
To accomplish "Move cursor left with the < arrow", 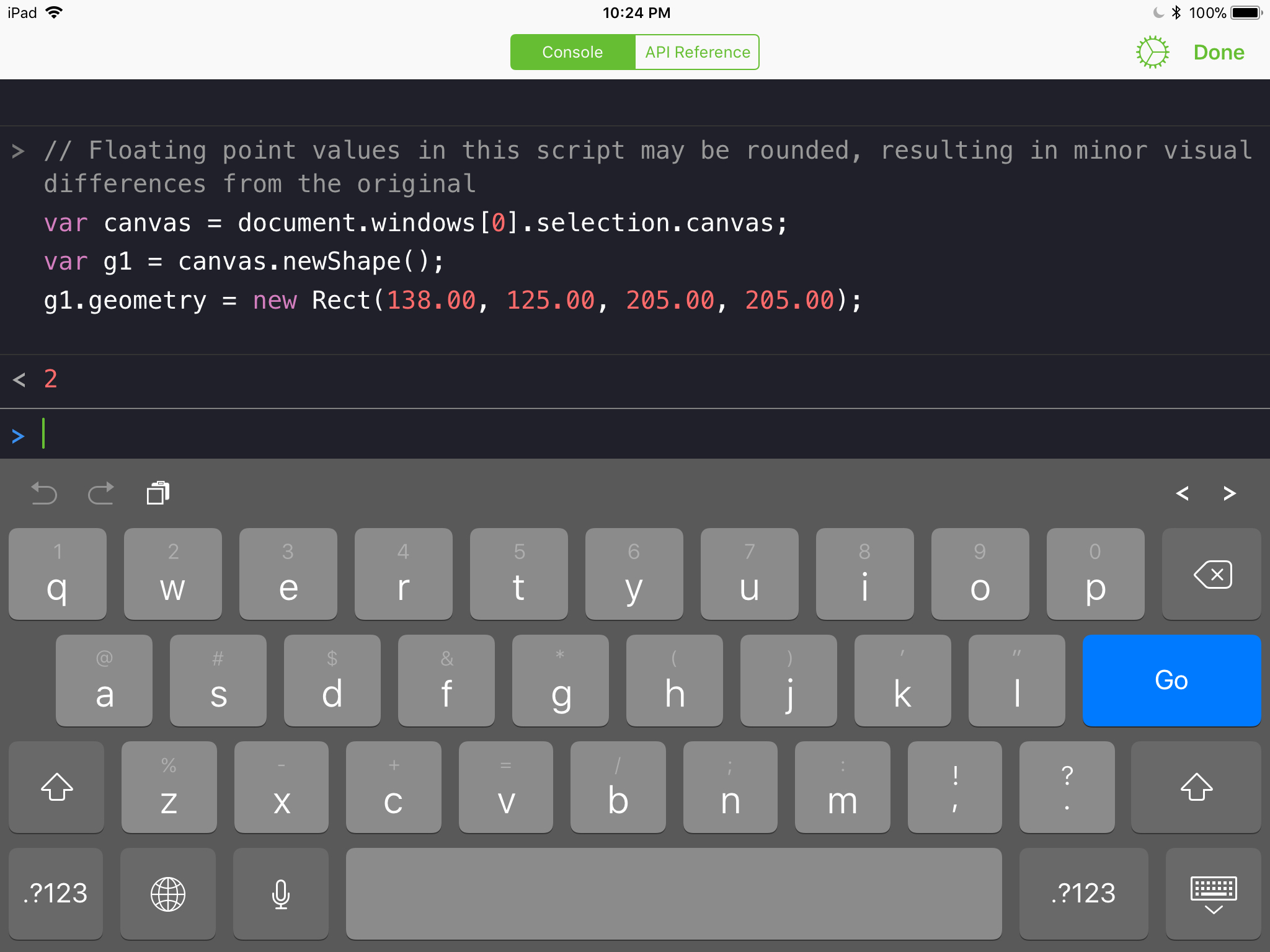I will pyautogui.click(x=1182, y=493).
